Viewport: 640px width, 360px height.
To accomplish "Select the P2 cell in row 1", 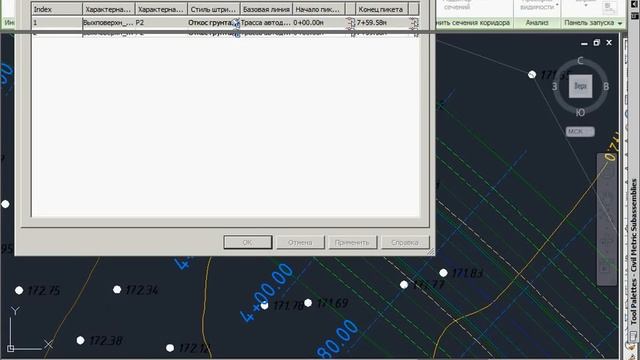I will click(x=161, y=23).
